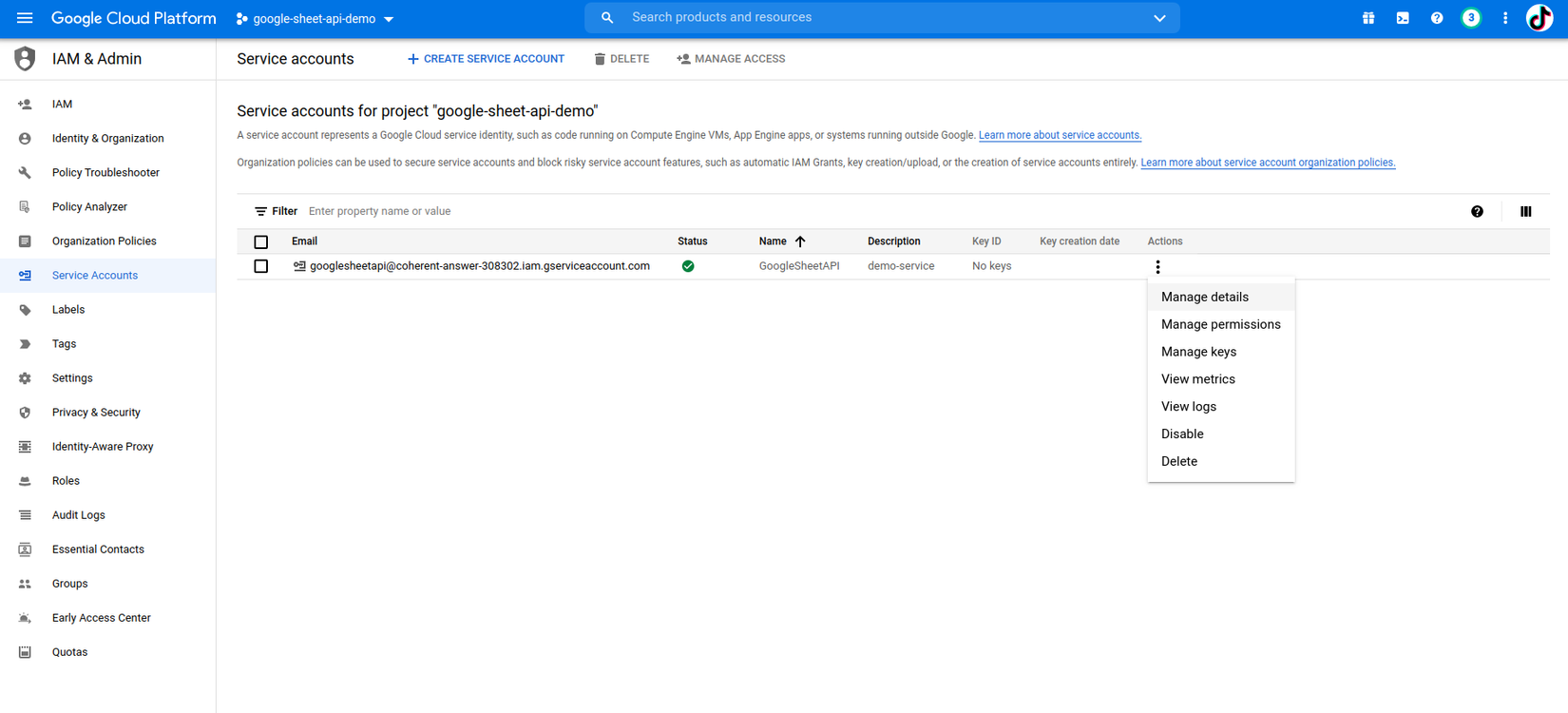Click the Essential Contacts icon
Image resolution: width=1568 pixels, height=713 pixels.
tap(25, 549)
